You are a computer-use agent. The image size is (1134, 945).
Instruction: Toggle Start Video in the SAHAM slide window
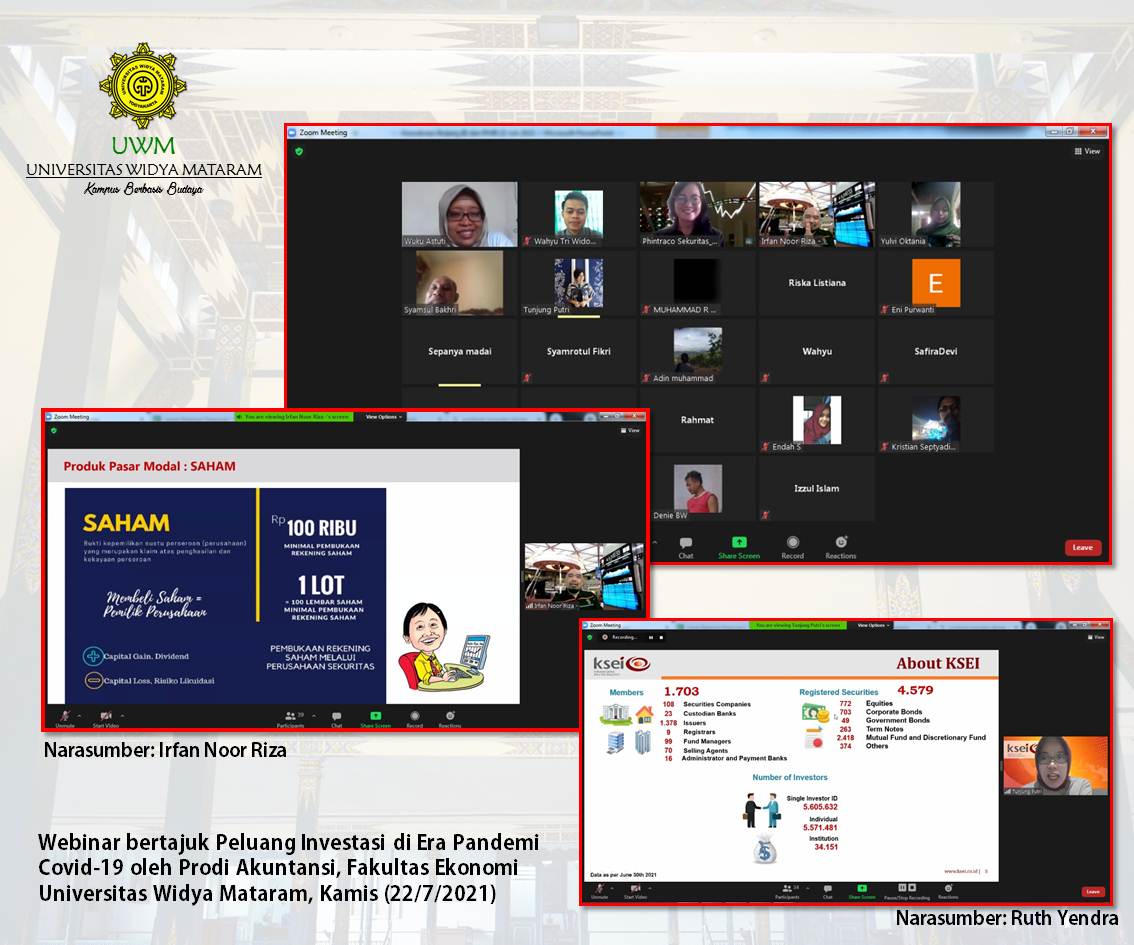105,718
